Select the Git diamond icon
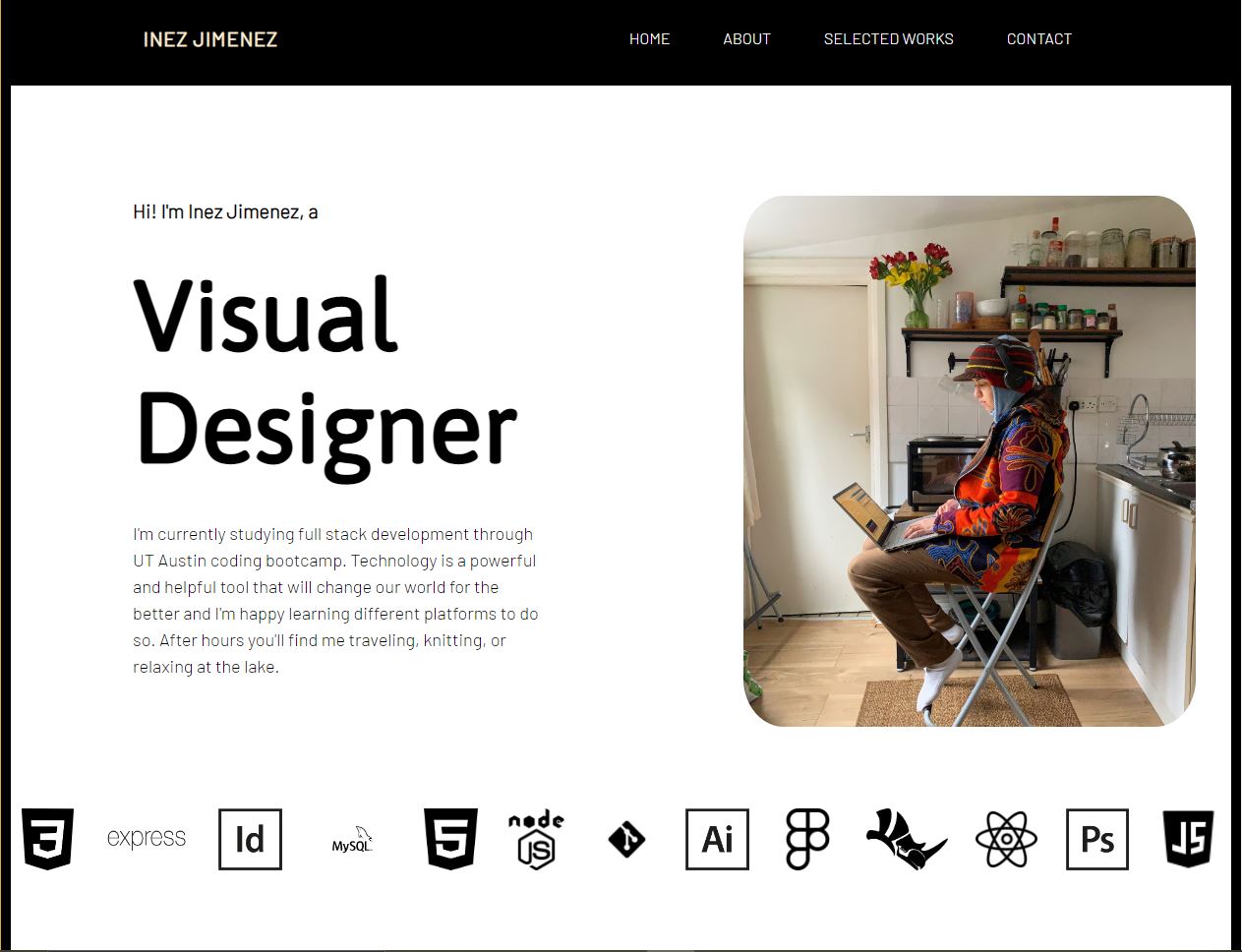Viewport: 1242px width, 952px height. 627,840
